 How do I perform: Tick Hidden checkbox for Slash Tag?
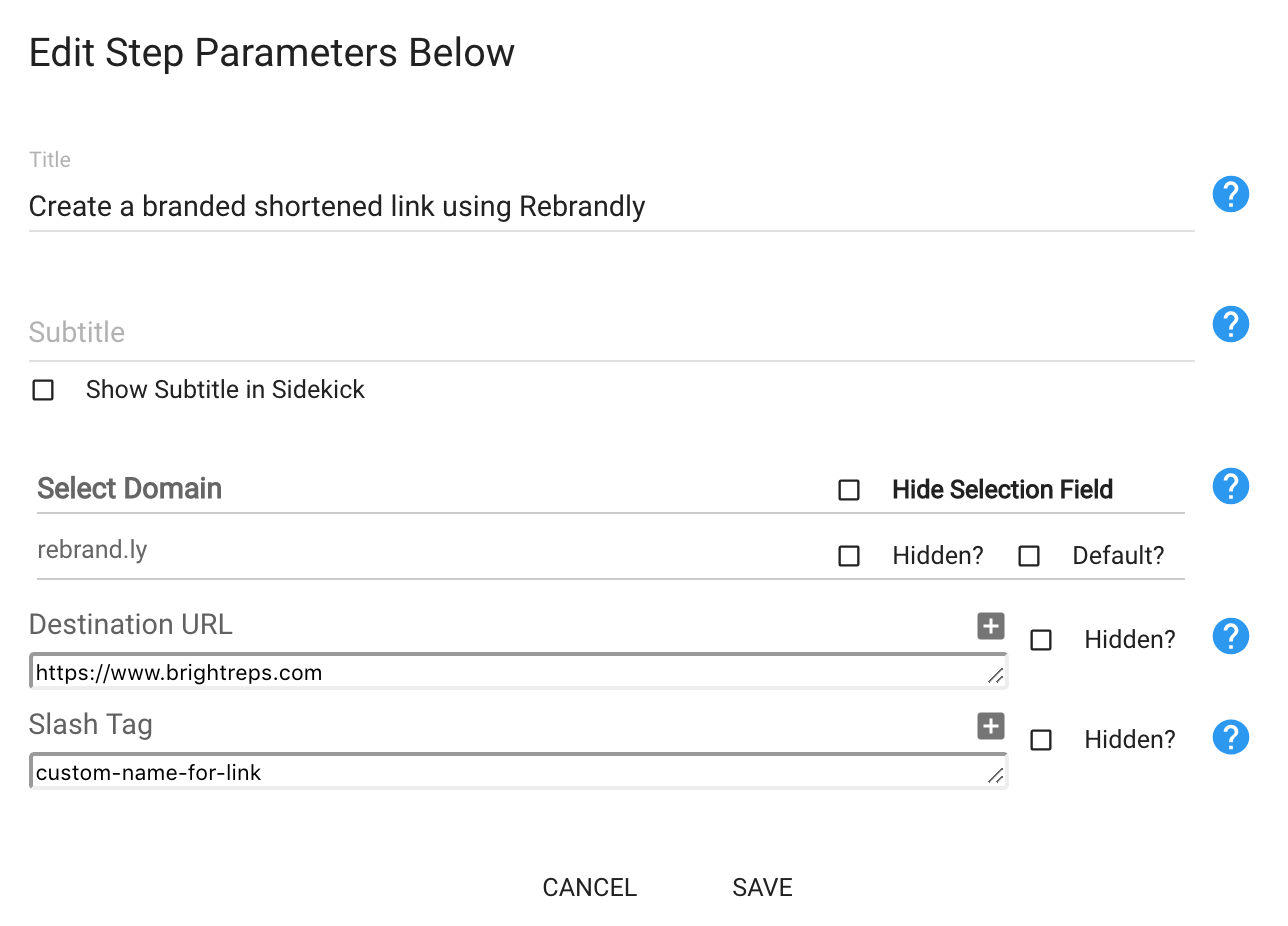pyautogui.click(x=1041, y=740)
